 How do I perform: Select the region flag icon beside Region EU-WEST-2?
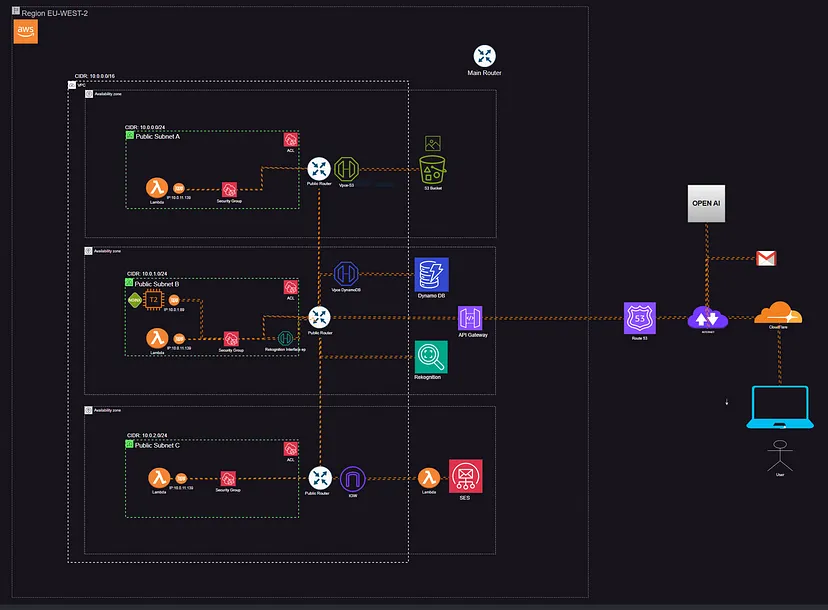pyautogui.click(x=16, y=11)
